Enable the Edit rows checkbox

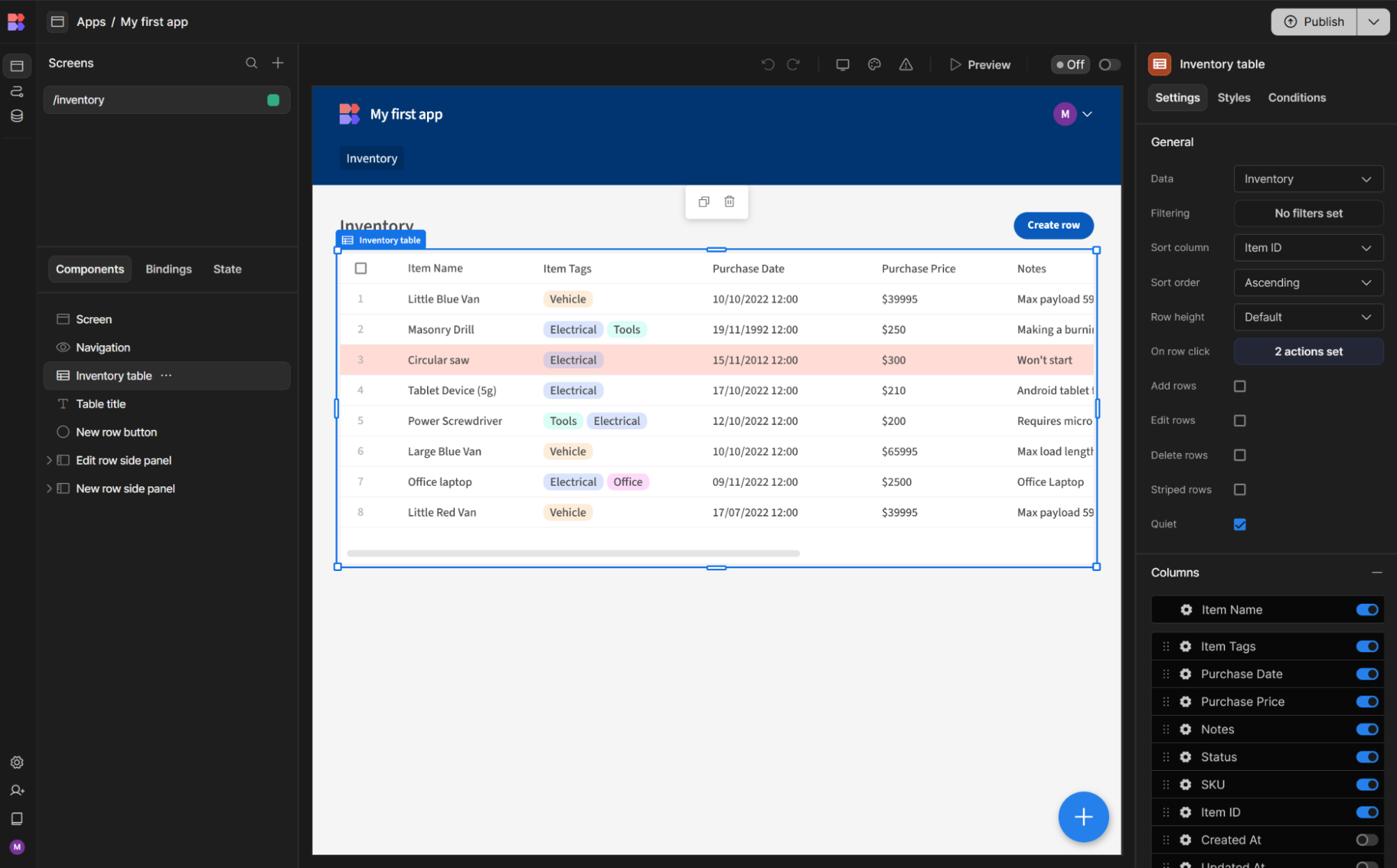(1240, 420)
